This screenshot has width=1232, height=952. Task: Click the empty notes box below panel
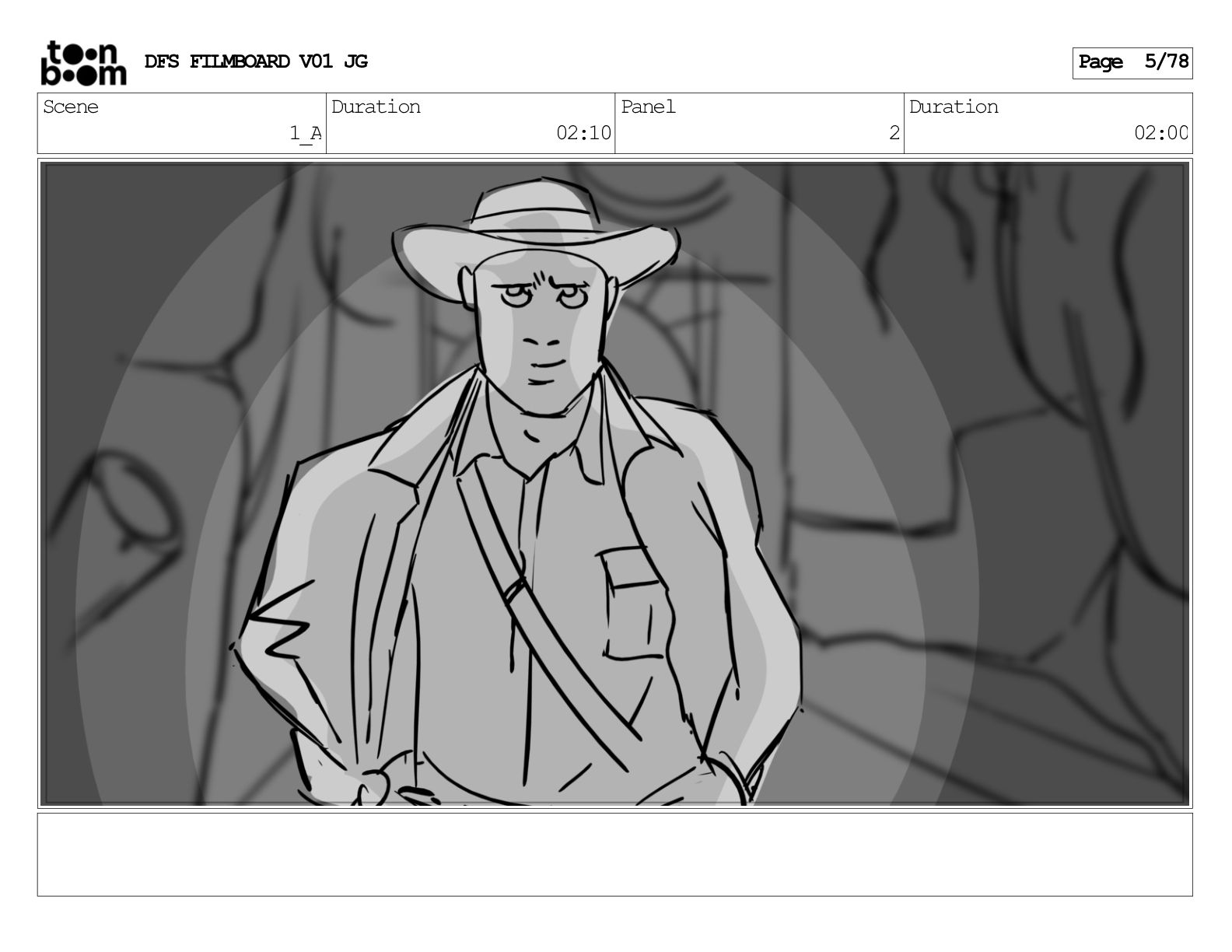click(x=614, y=855)
